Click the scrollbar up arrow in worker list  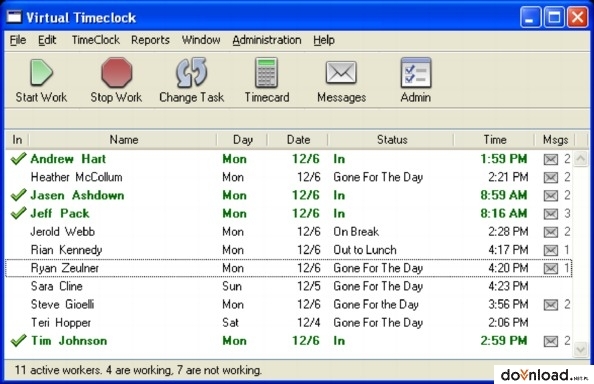[x=580, y=159]
